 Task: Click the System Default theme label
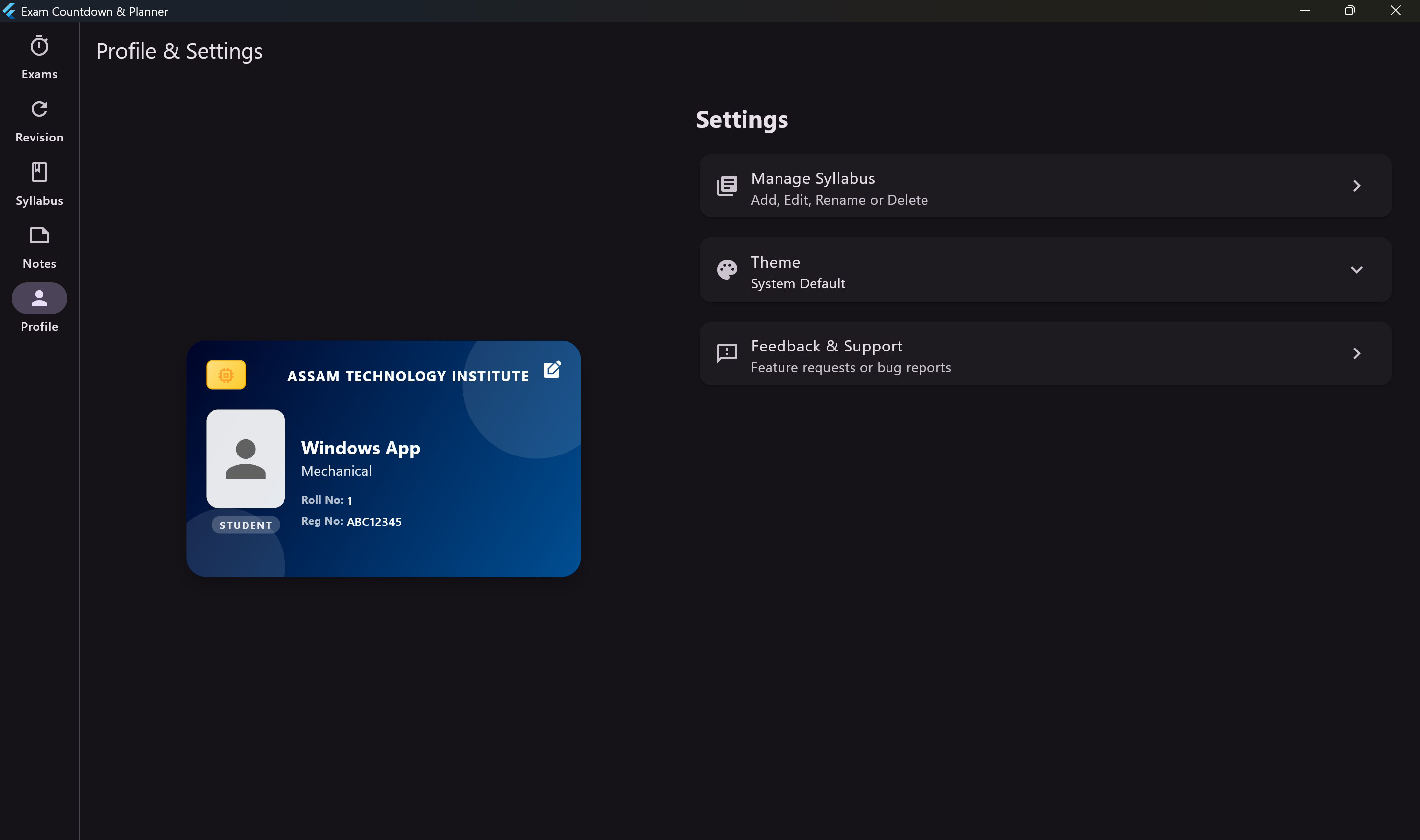[797, 283]
